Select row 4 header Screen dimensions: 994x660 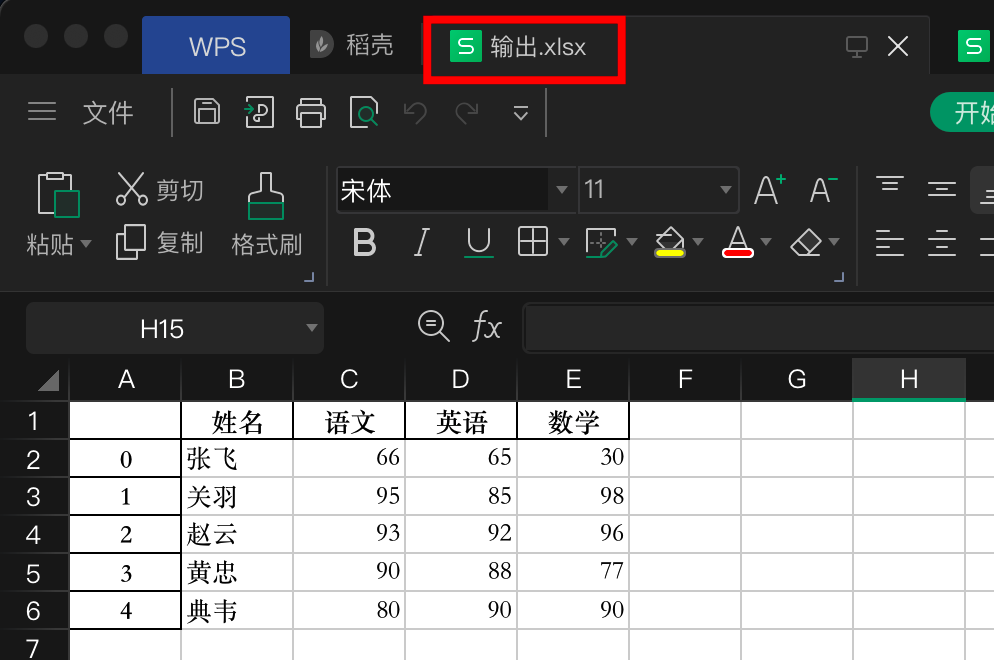(34, 534)
